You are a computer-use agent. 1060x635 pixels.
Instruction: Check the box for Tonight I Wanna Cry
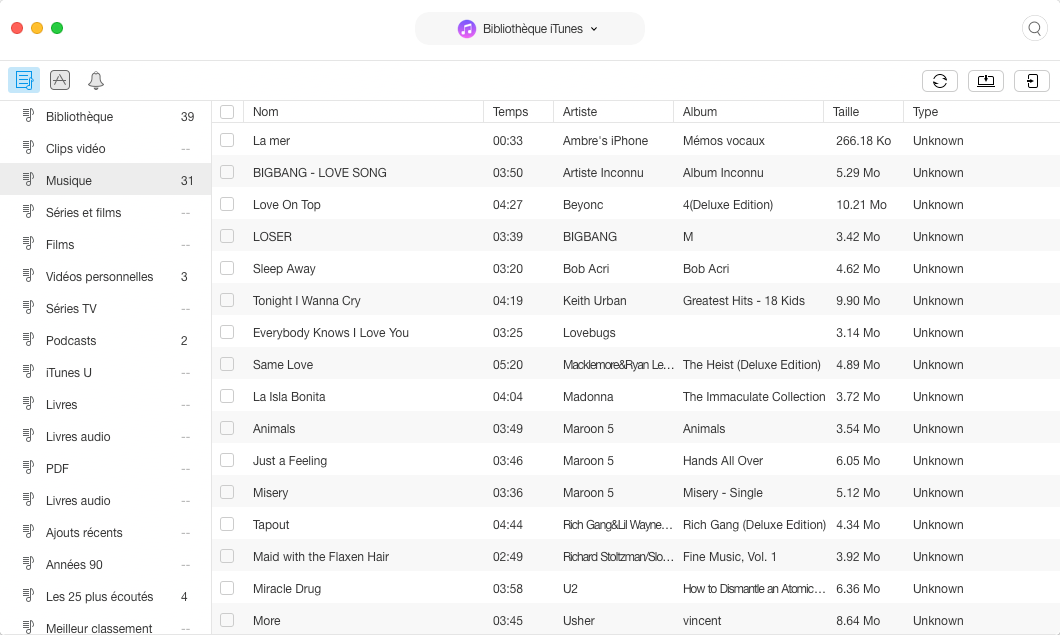227,300
